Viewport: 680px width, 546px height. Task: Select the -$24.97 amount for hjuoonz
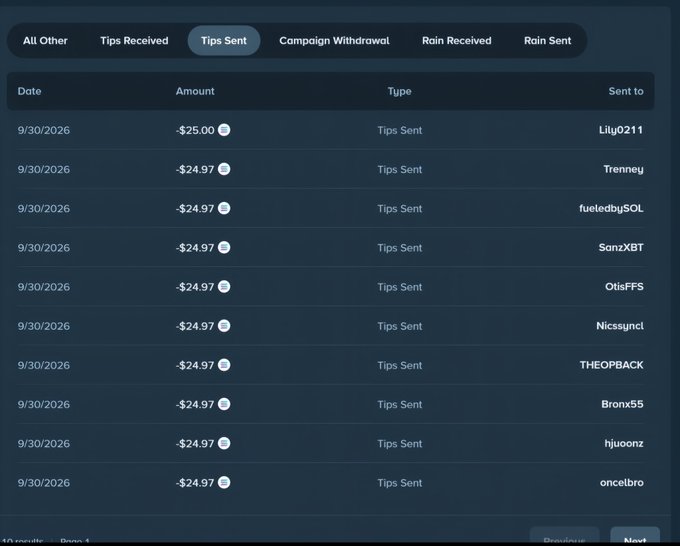coord(195,444)
